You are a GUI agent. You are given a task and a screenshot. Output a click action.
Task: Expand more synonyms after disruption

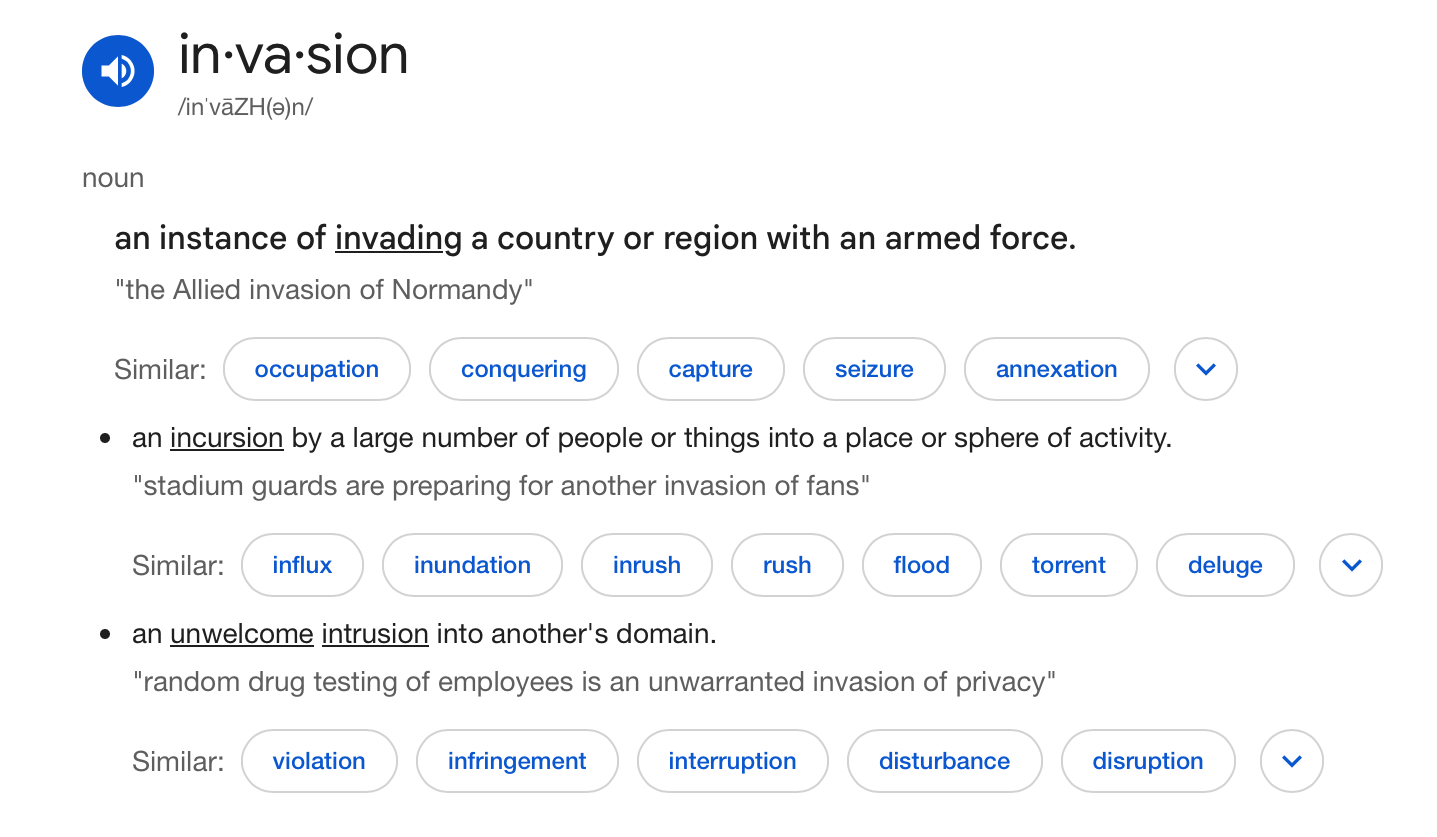coord(1291,761)
